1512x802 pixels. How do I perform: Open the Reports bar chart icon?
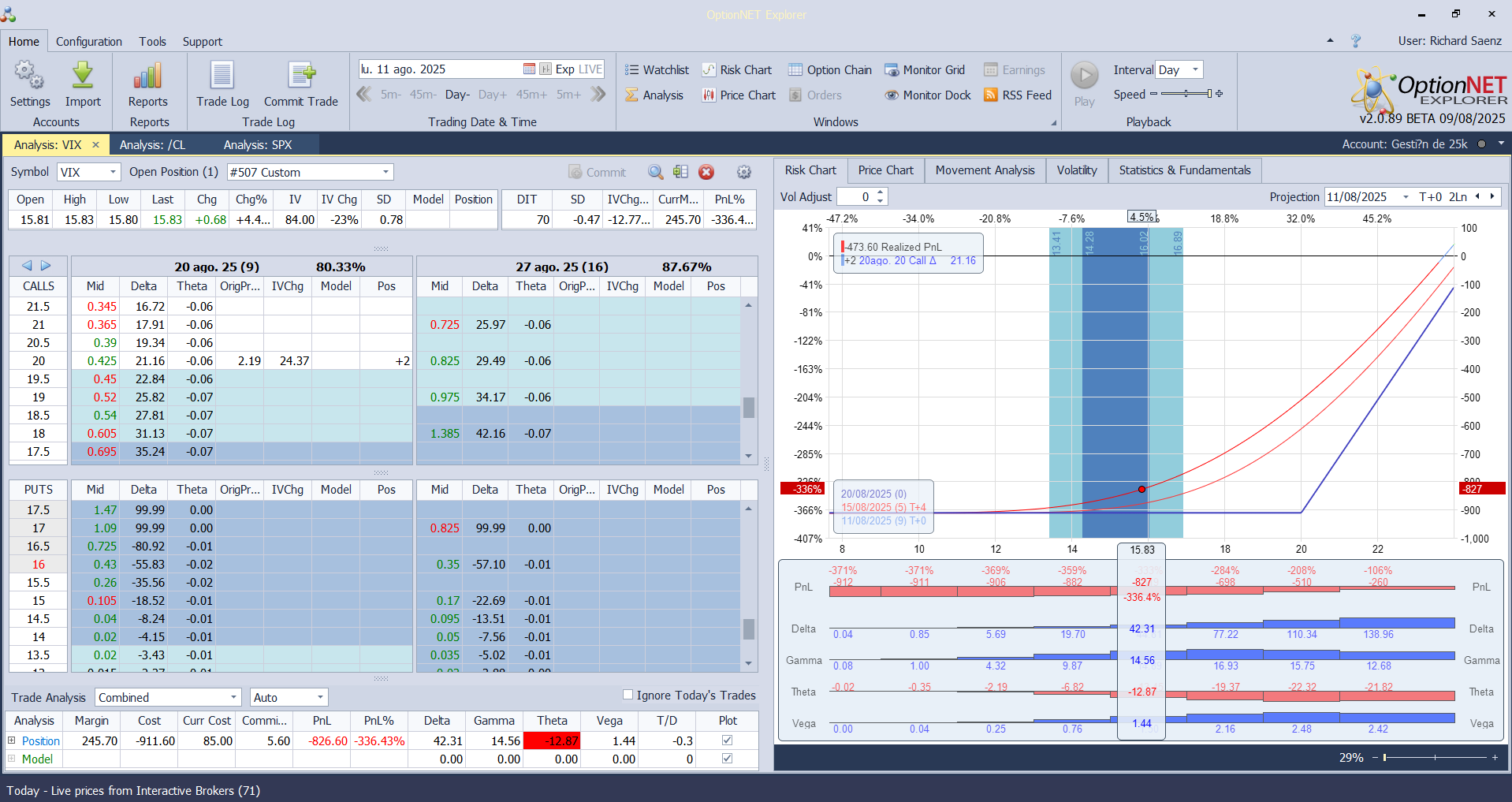click(148, 76)
